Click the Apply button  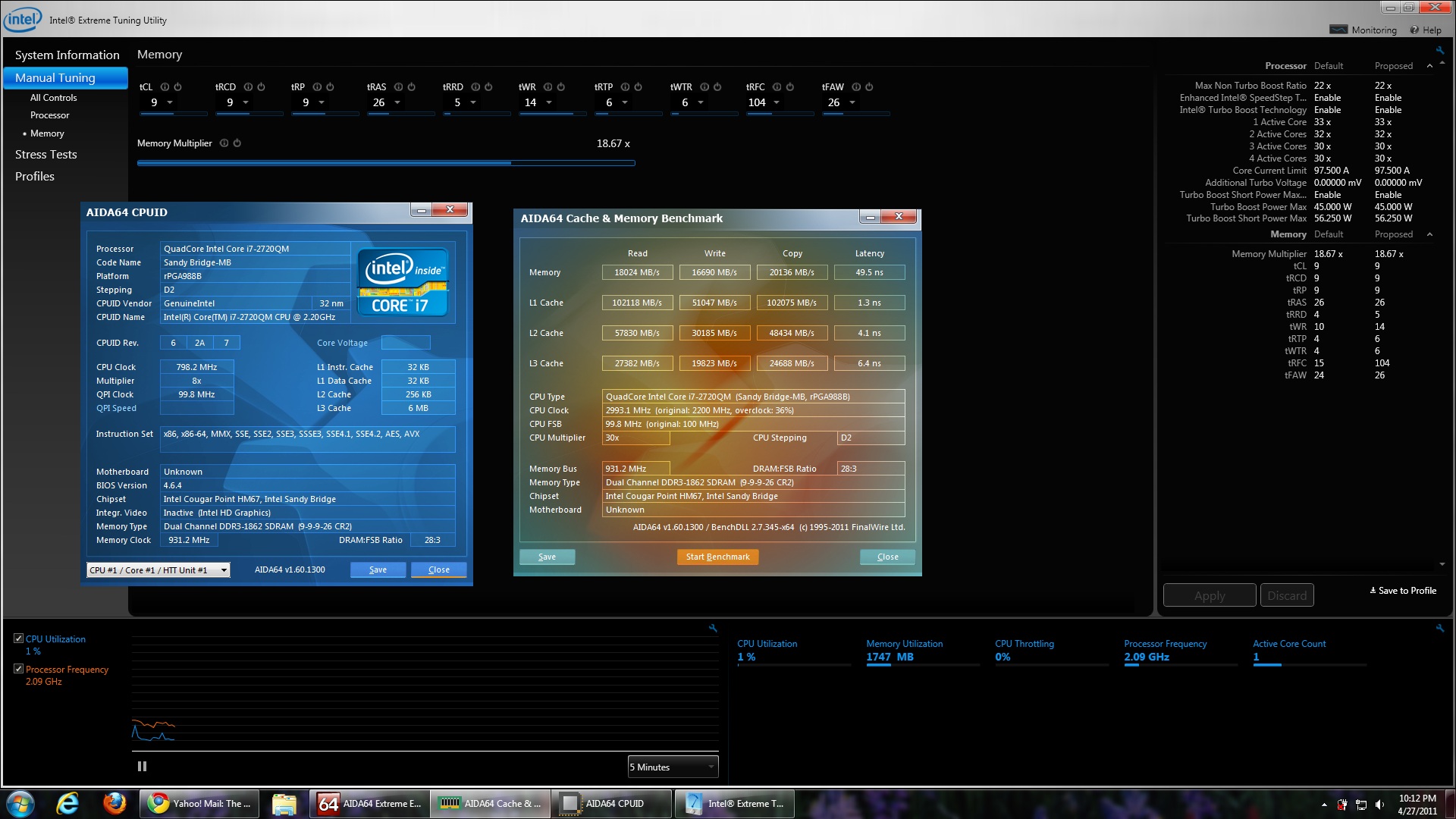[x=1210, y=596]
